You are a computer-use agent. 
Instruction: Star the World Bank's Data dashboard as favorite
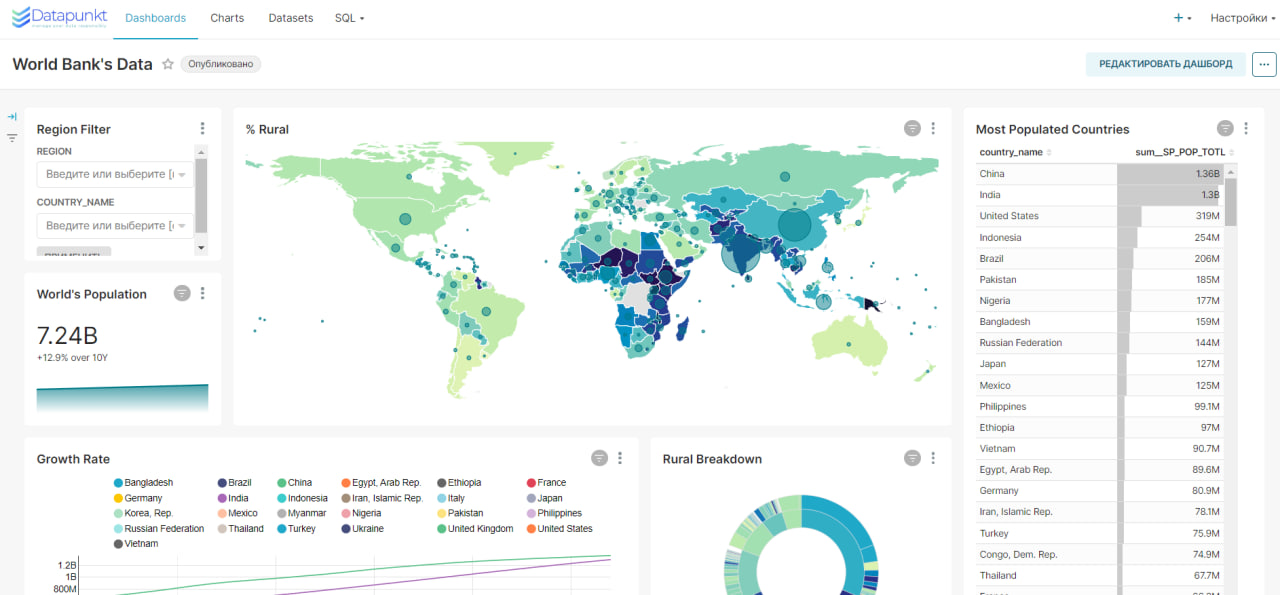(168, 64)
